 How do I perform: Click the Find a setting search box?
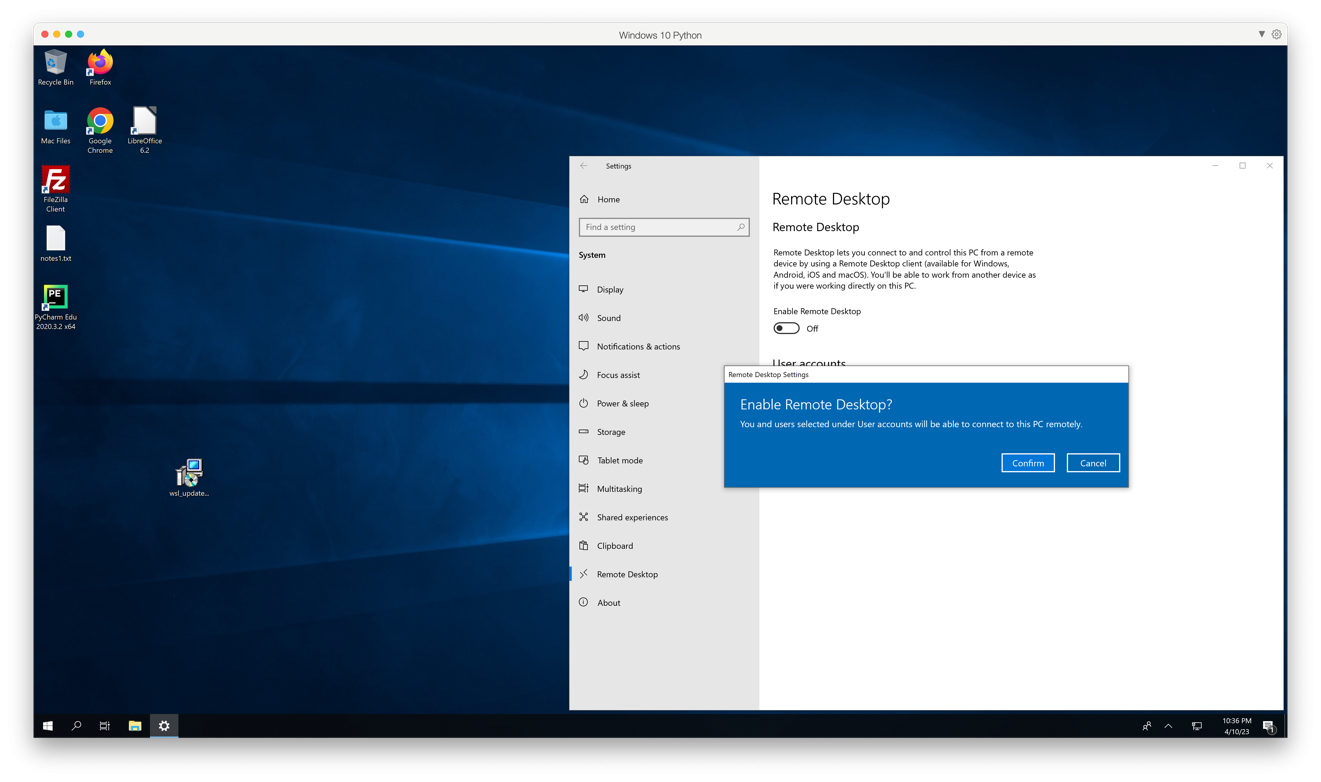663,227
